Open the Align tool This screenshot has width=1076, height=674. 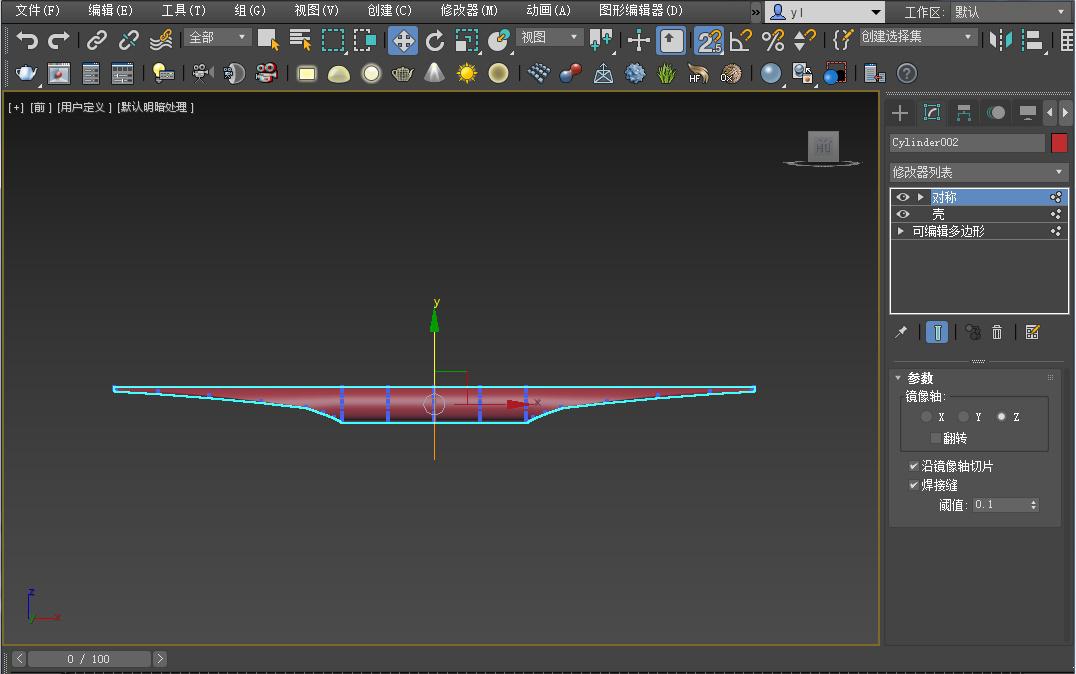pyautogui.click(x=1032, y=40)
